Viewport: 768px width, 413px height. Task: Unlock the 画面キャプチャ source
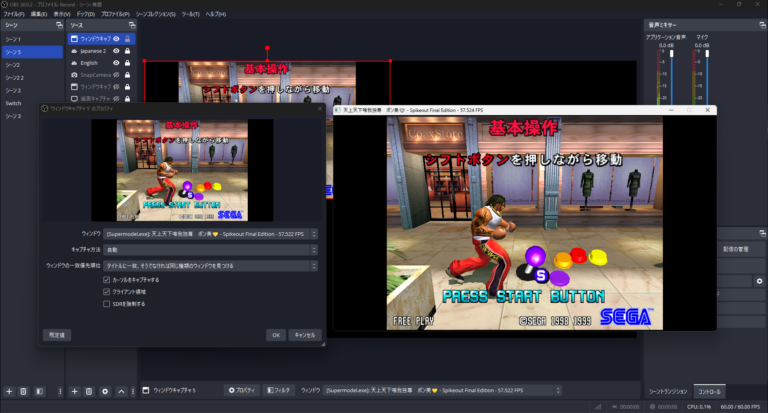click(127, 98)
